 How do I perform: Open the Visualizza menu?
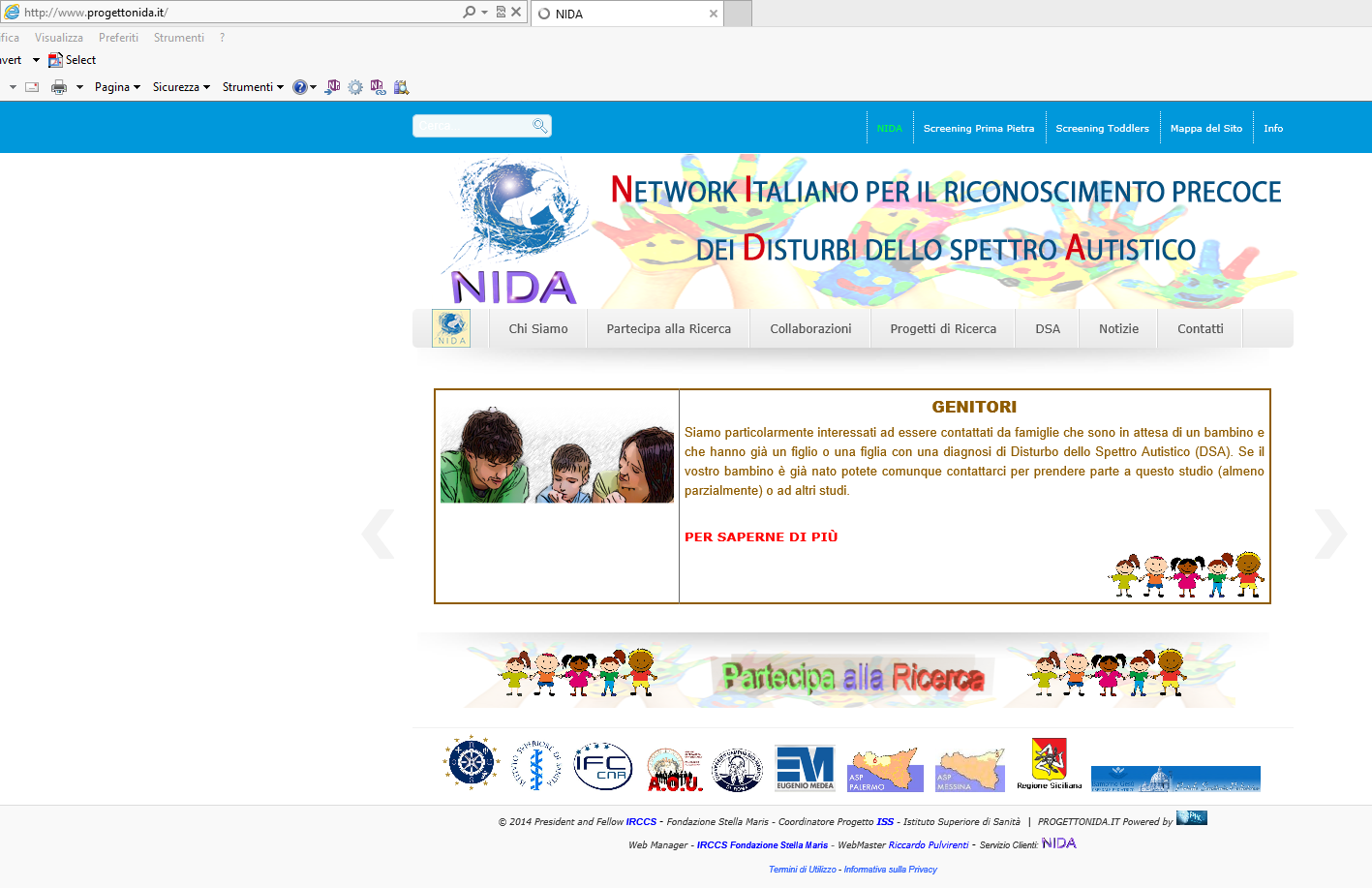pyautogui.click(x=59, y=38)
